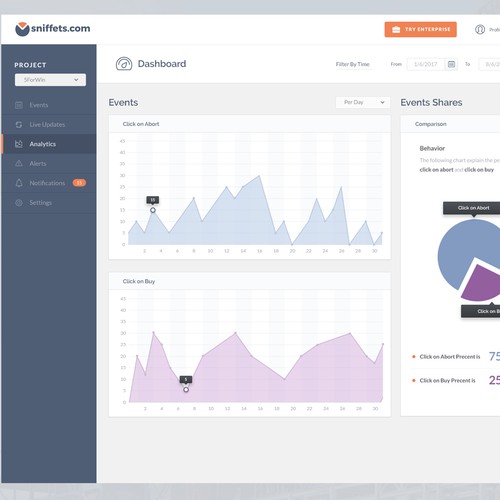Click the briefcase icon in Try Enterprise
Image resolution: width=500 pixels, height=500 pixels.
point(396,29)
